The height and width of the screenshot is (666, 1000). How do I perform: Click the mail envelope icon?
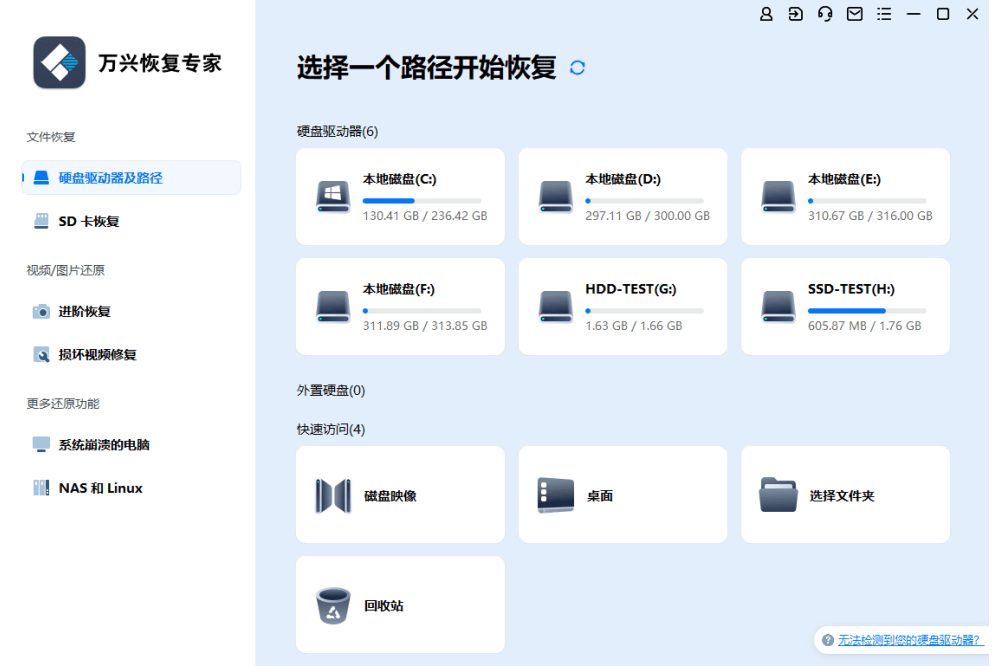(x=855, y=14)
